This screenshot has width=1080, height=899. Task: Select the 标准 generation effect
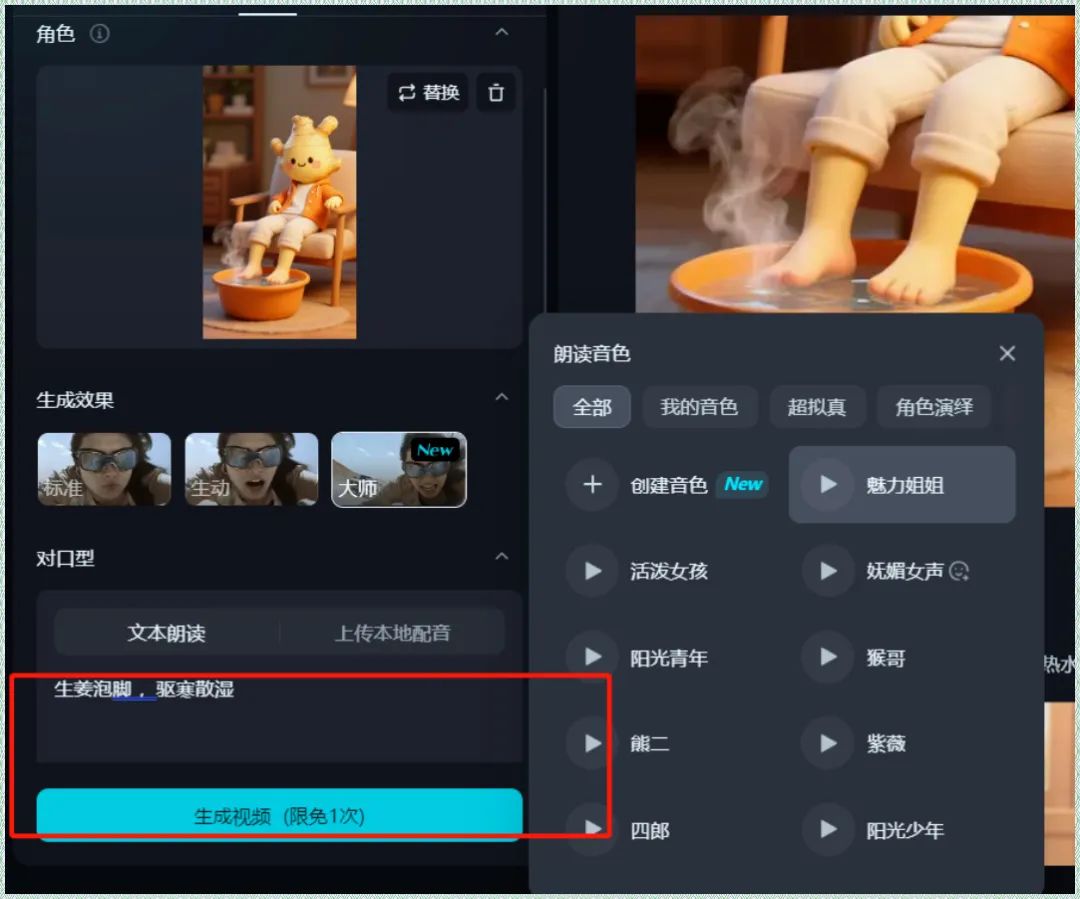[104, 469]
